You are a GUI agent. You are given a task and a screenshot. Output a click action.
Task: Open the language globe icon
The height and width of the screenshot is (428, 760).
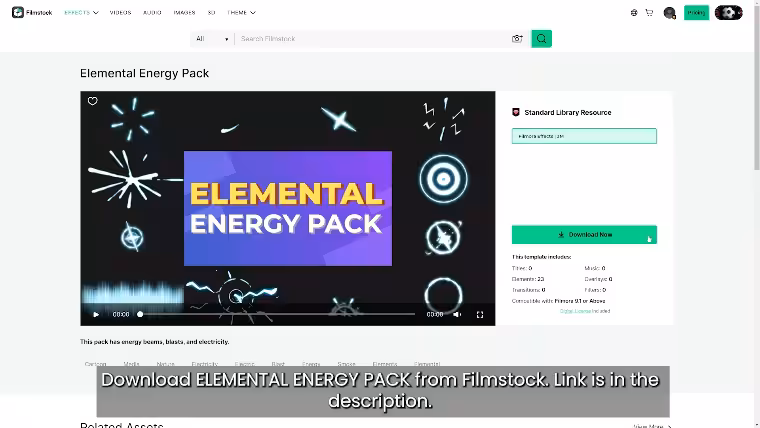coord(634,13)
